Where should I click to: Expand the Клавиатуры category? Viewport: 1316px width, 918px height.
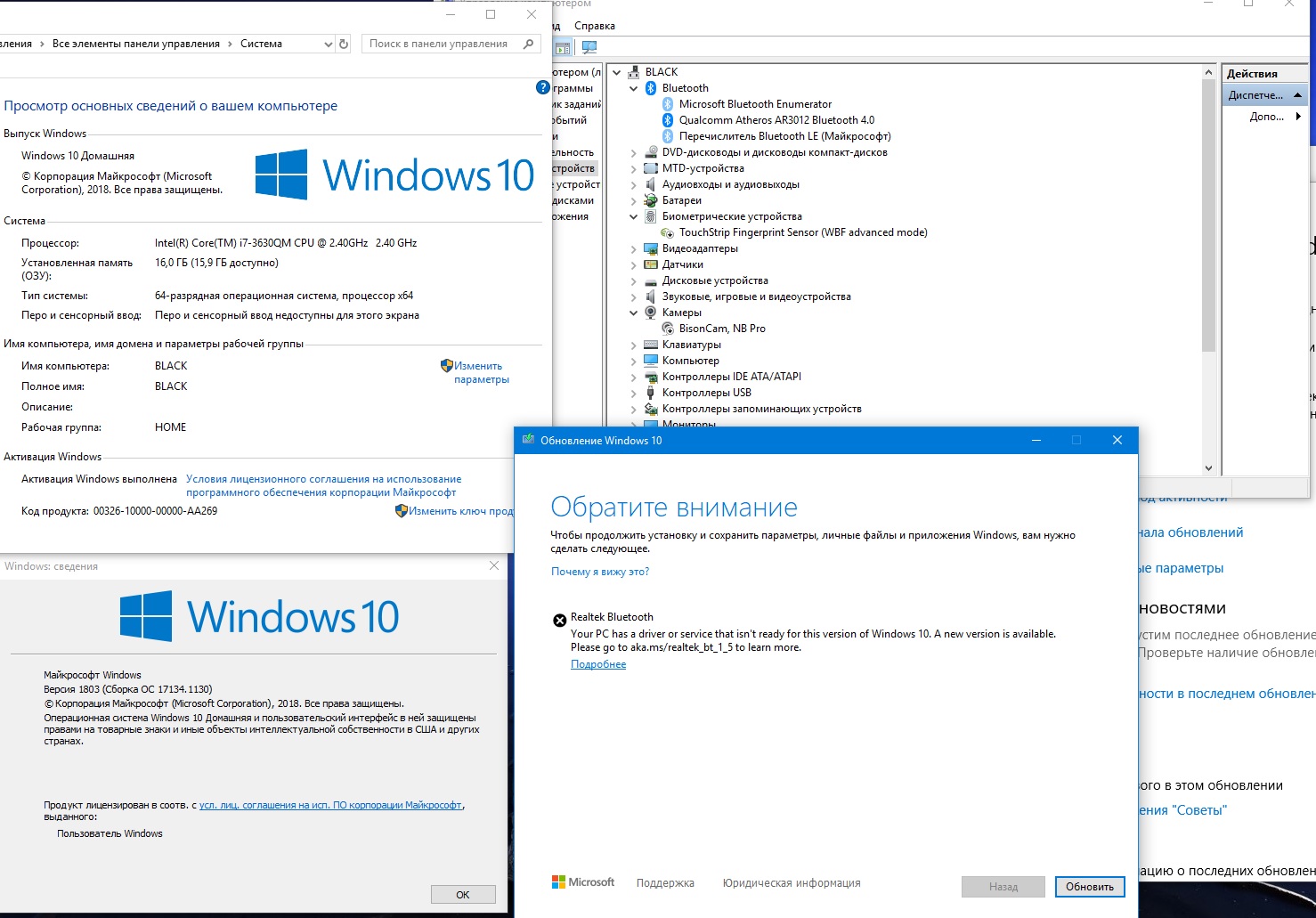634,345
